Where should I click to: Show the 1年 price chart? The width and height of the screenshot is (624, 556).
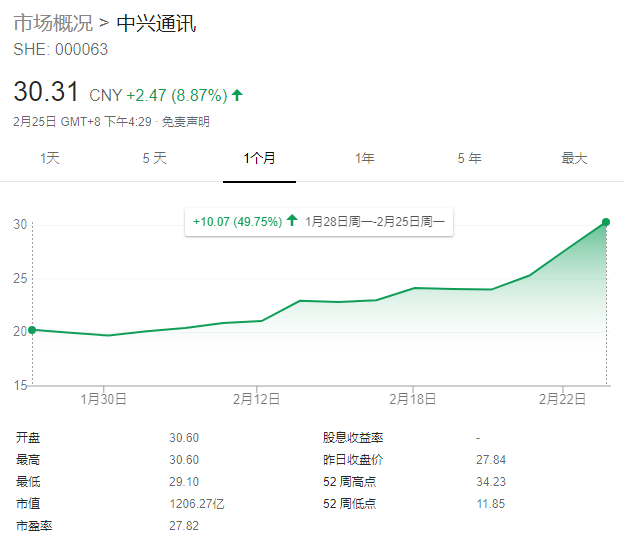(365, 158)
